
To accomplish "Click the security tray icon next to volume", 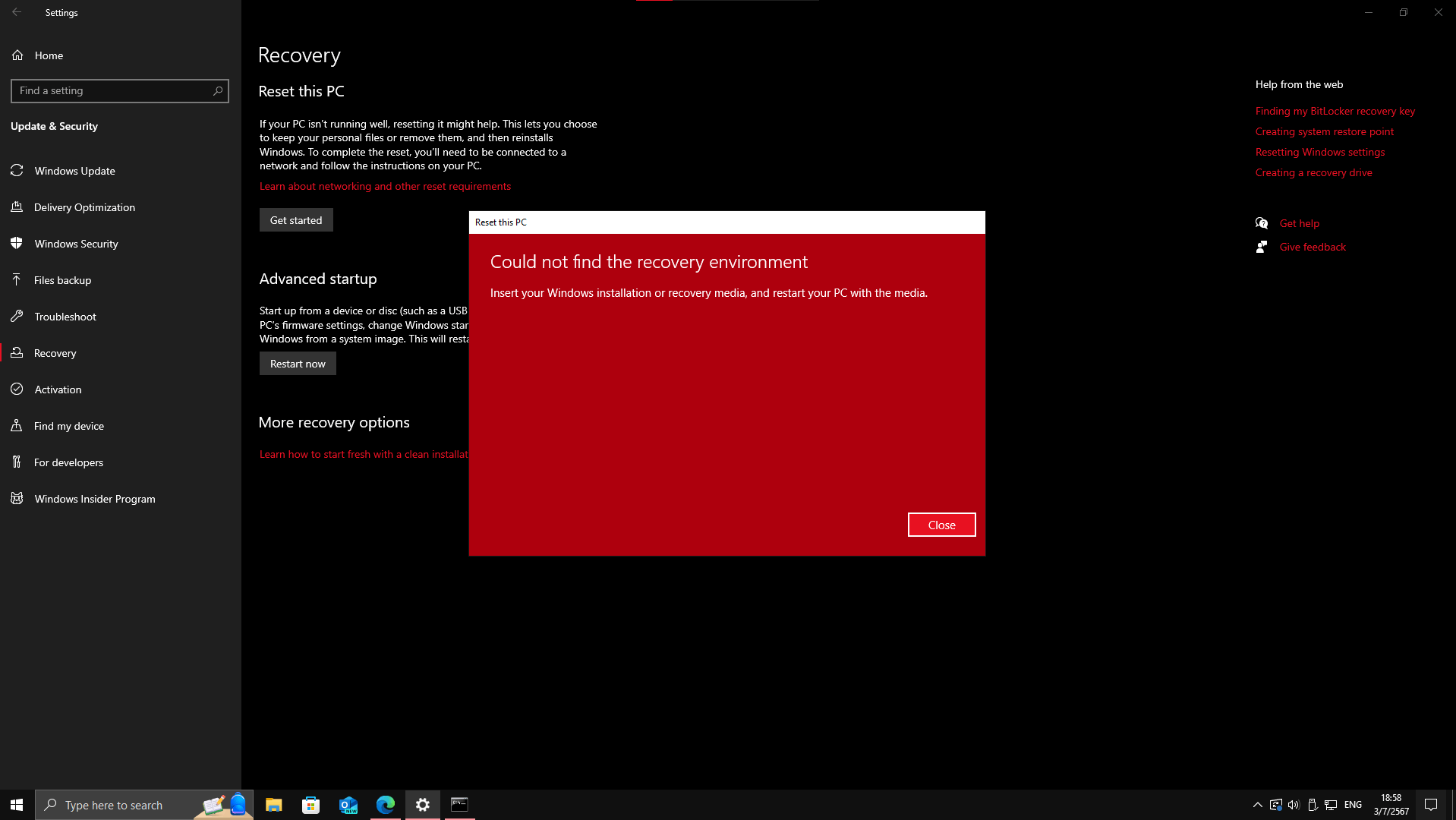I will click(x=1275, y=805).
